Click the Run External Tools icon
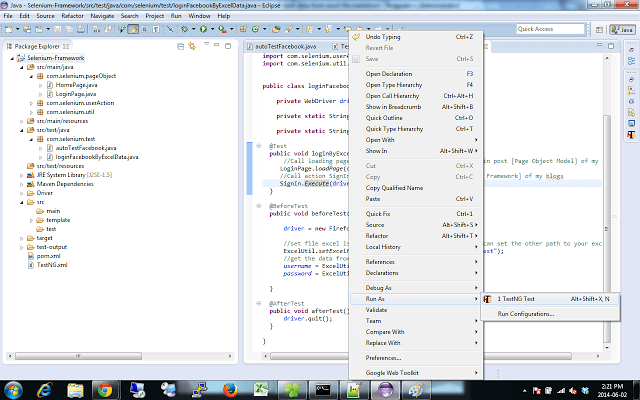The width and height of the screenshot is (640, 400). tap(222, 29)
